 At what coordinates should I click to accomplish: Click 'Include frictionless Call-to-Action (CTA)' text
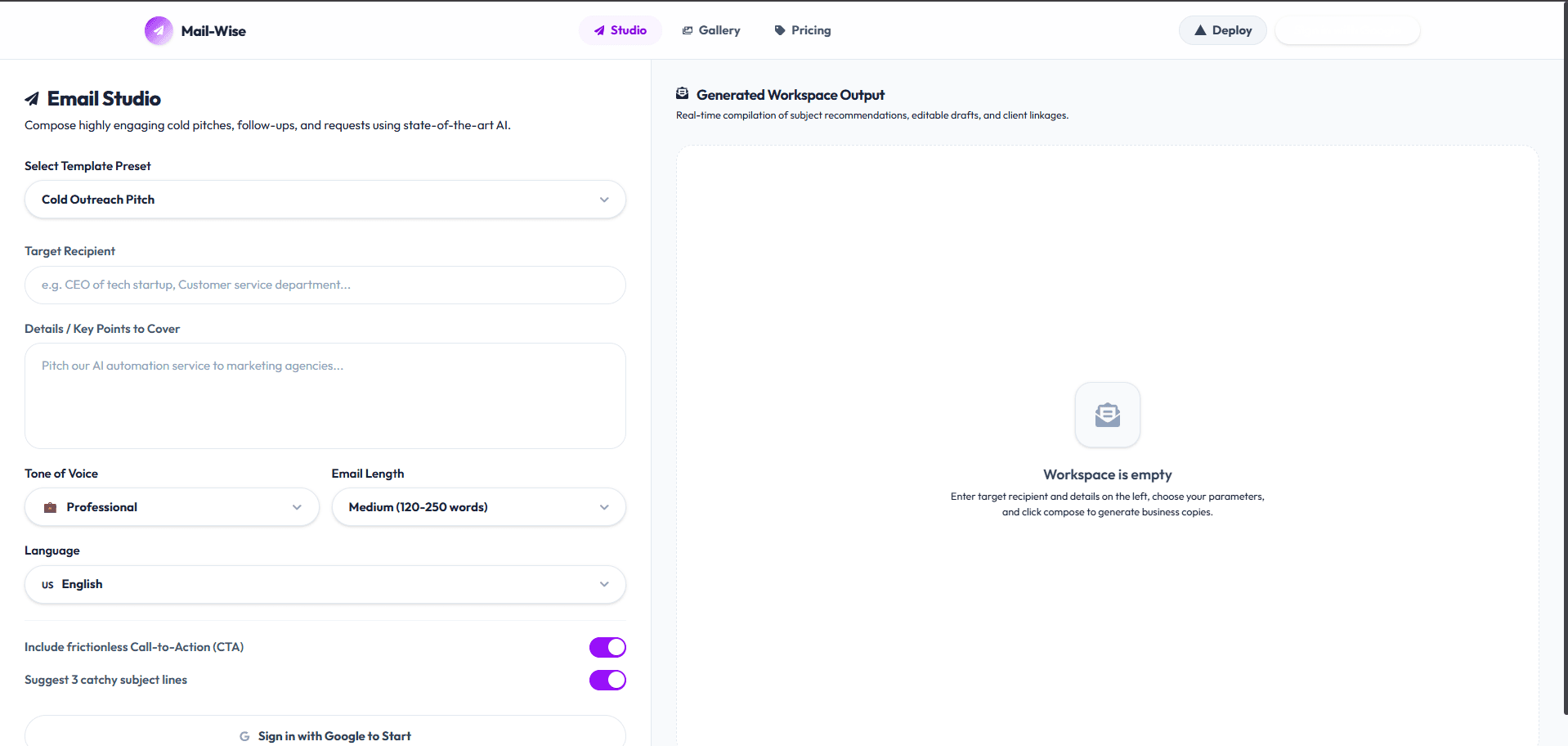pyautogui.click(x=134, y=647)
